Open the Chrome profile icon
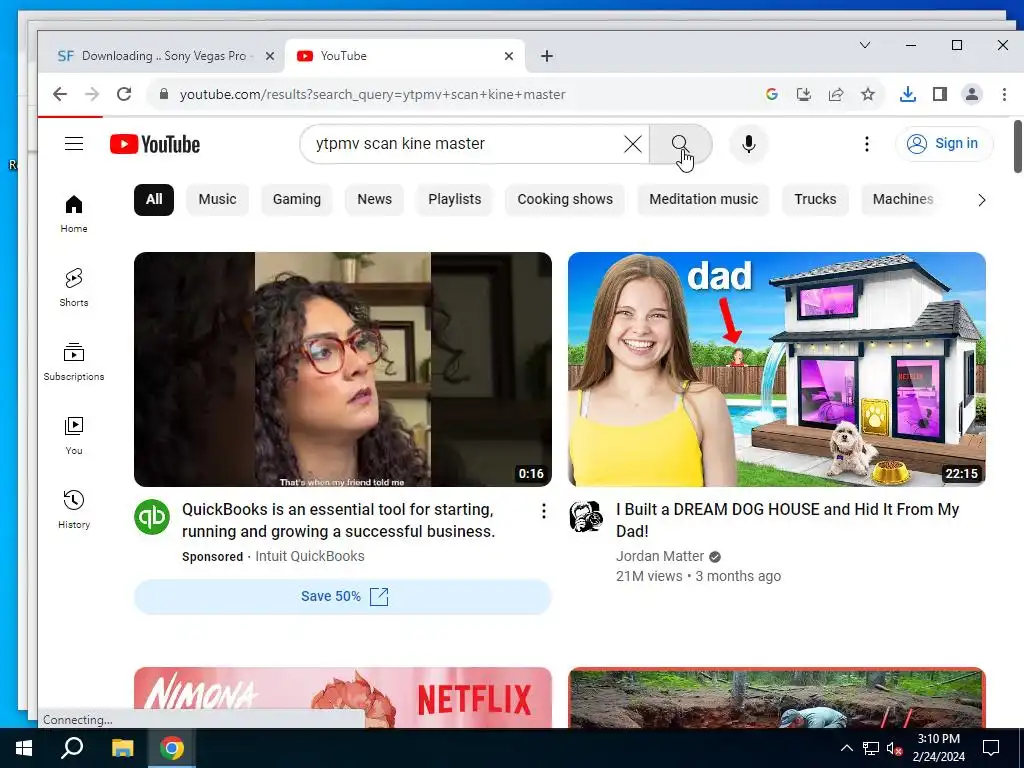 coord(972,94)
